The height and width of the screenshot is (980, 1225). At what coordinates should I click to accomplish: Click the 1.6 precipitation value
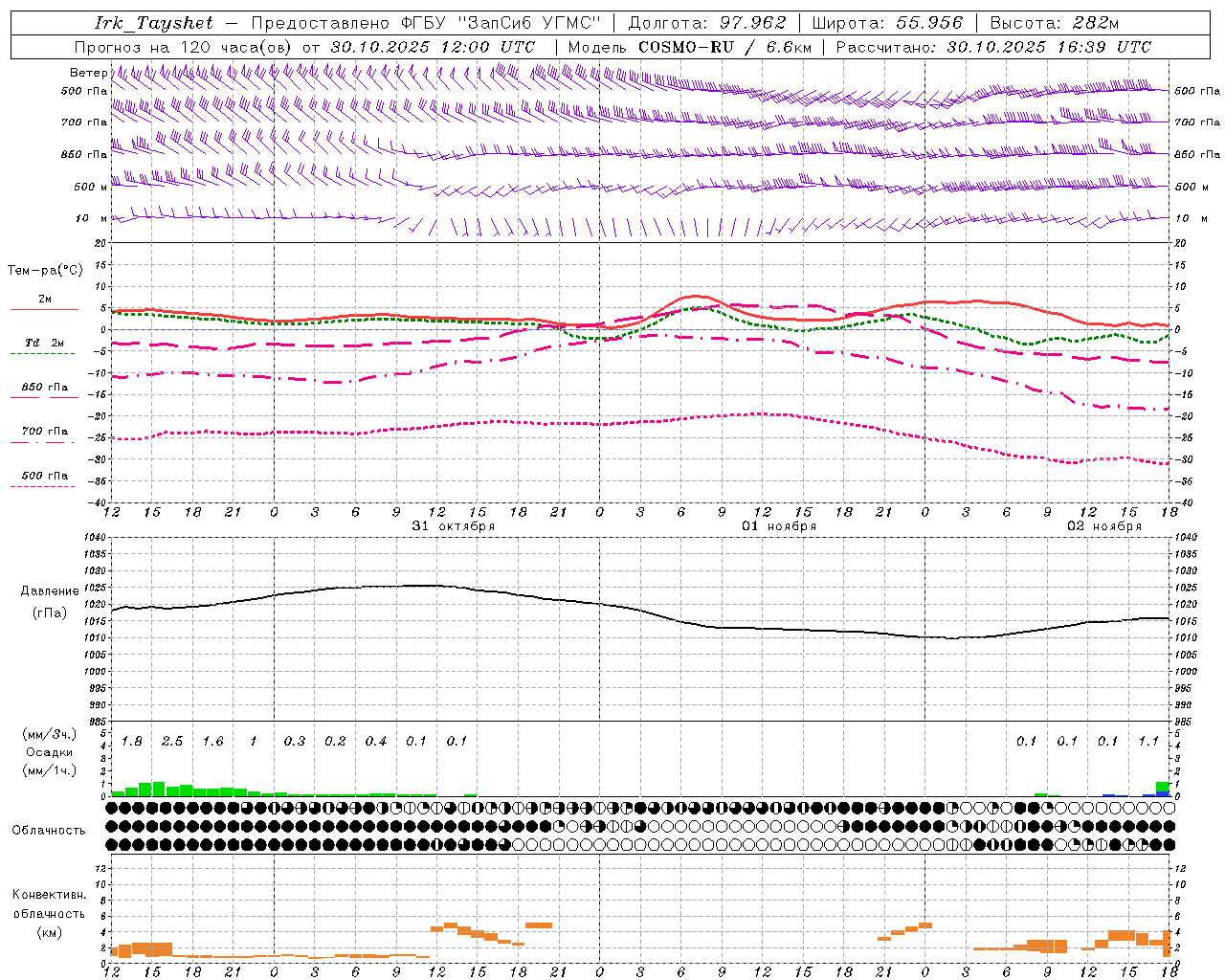(212, 742)
